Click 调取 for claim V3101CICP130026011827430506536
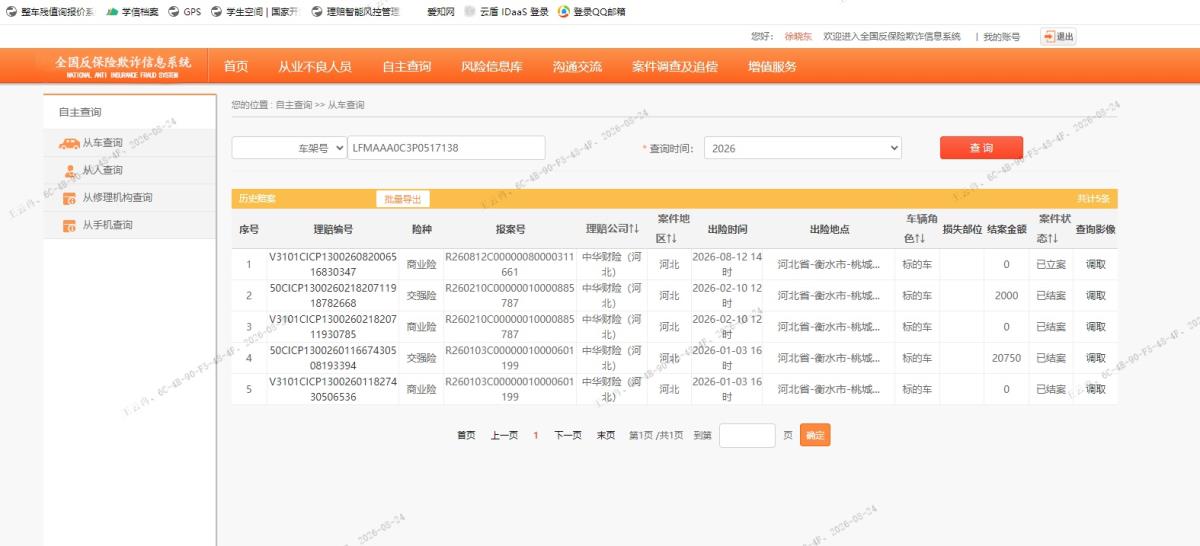 pyautogui.click(x=1096, y=389)
